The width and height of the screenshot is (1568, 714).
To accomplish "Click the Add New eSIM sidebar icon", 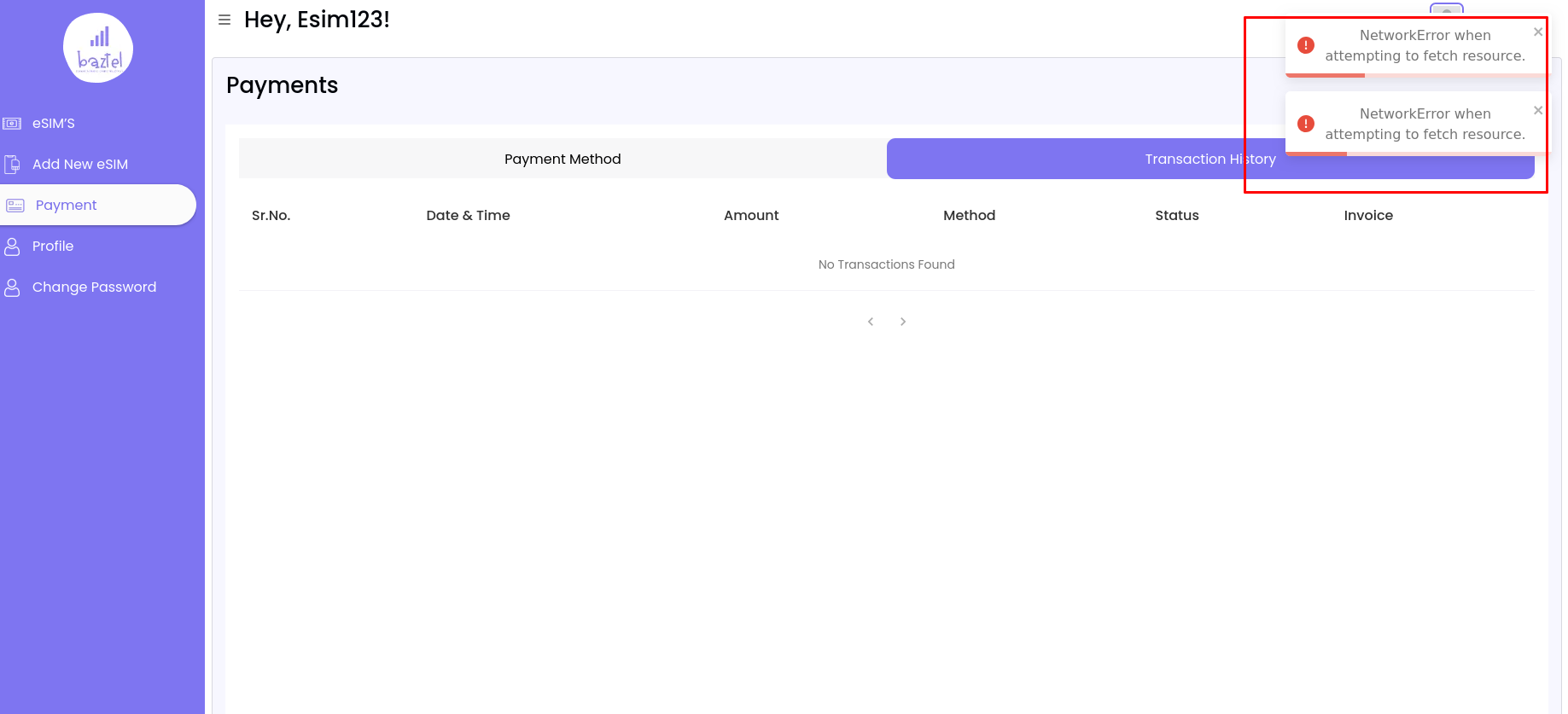I will [x=12, y=165].
